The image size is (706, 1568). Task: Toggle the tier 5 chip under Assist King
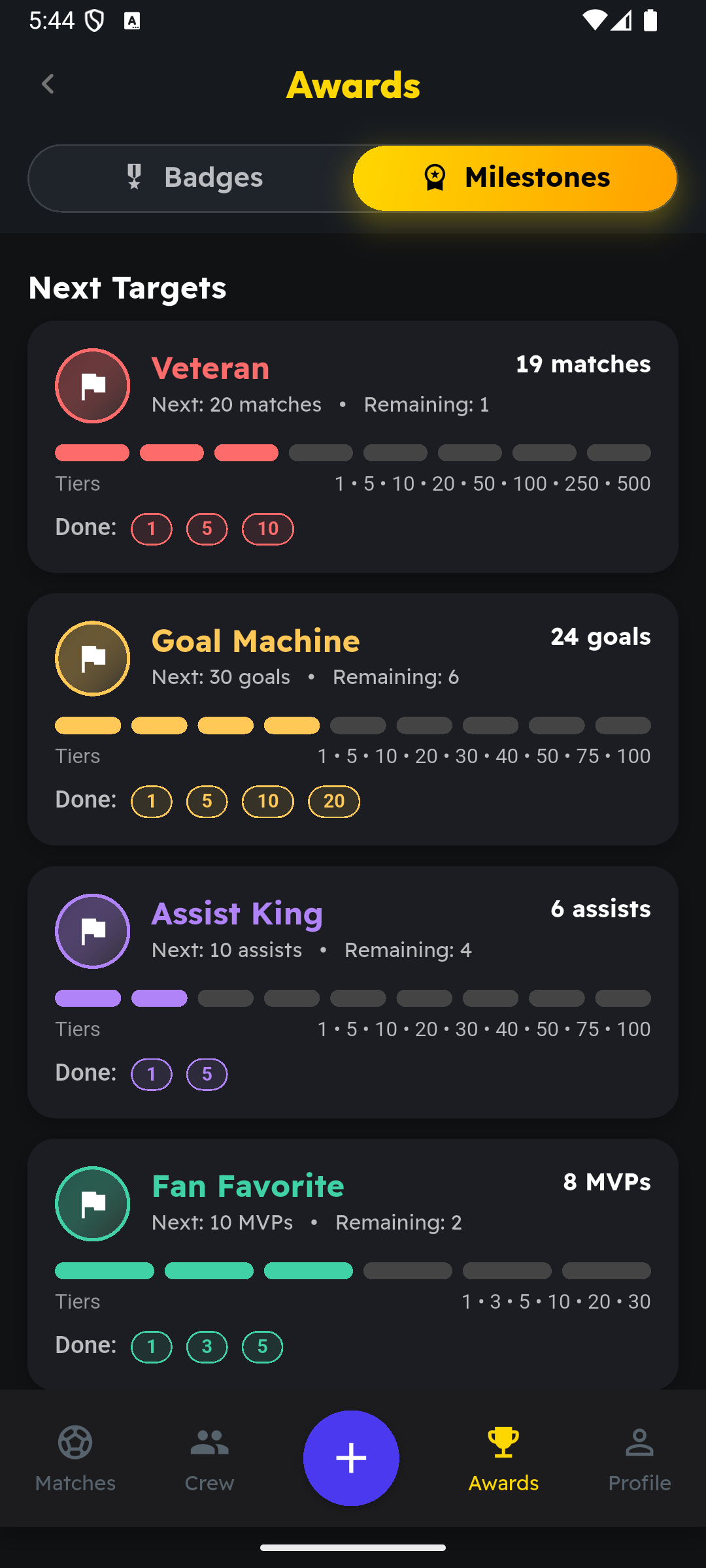(x=207, y=1073)
